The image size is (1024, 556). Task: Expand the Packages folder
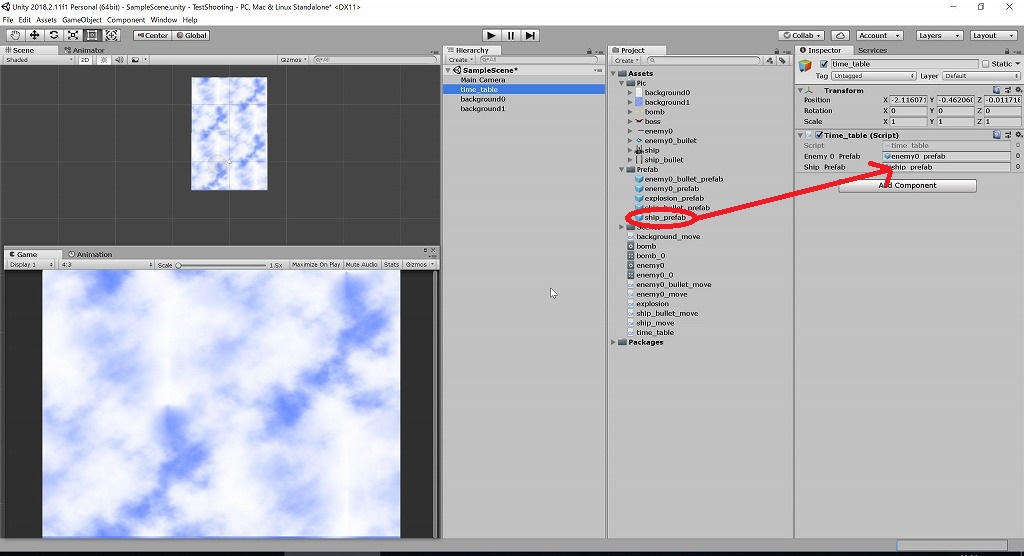[614, 342]
